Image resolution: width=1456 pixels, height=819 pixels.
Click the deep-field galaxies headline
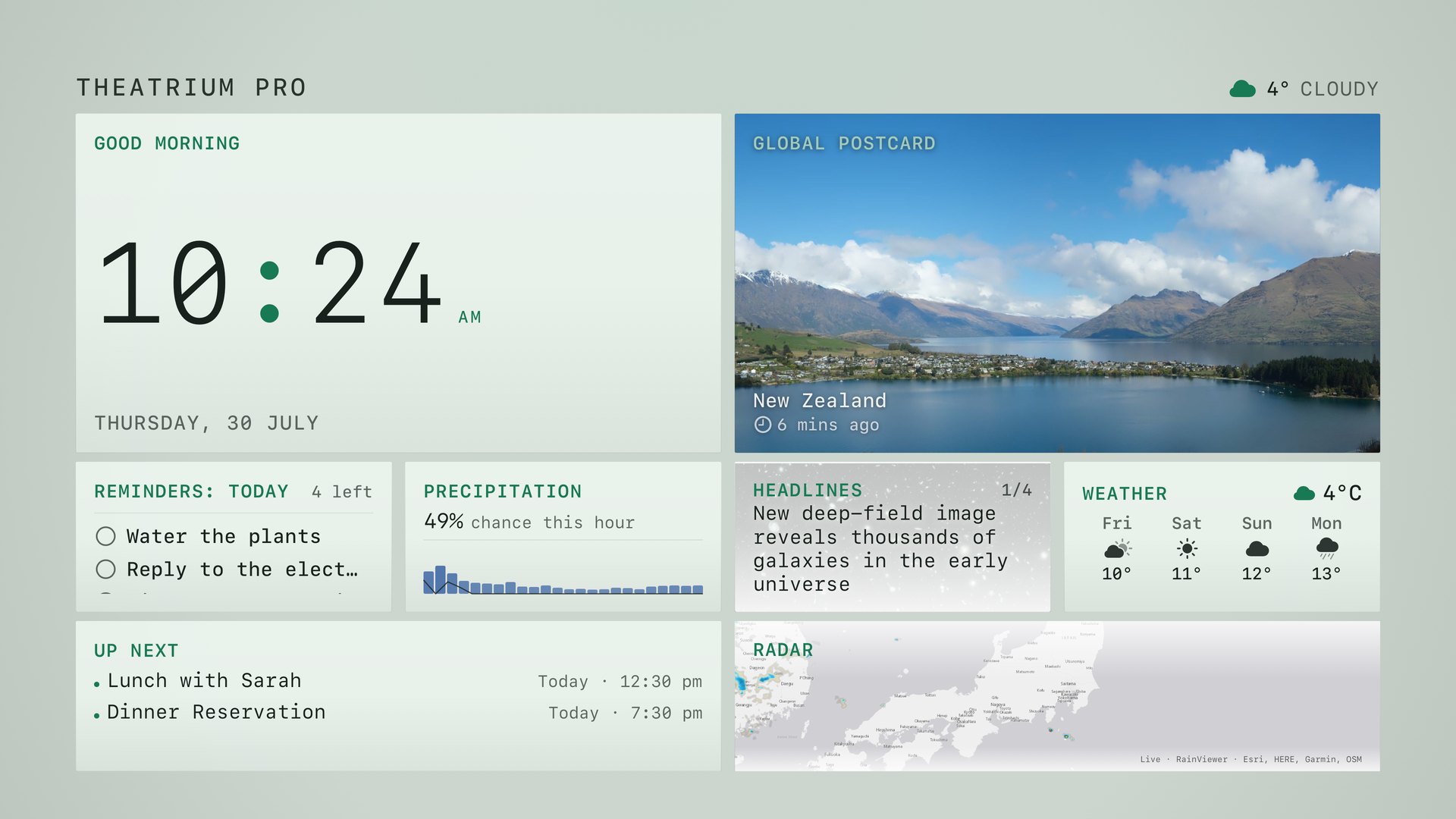(x=880, y=549)
